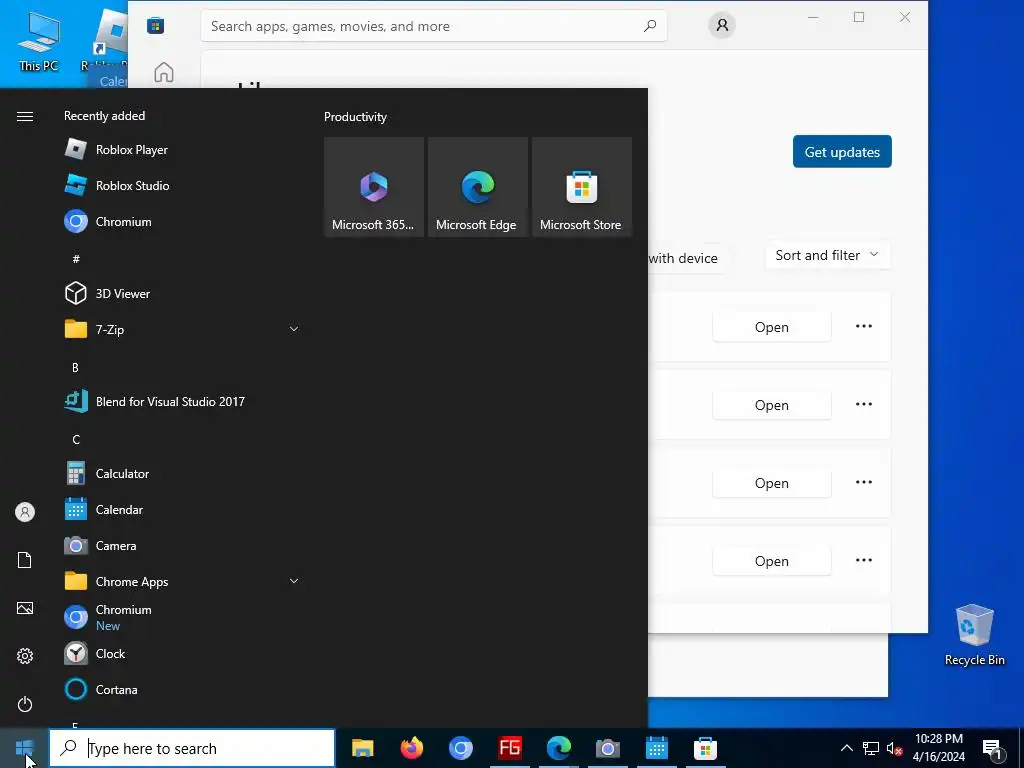Viewport: 1024px width, 768px height.
Task: Open the Clock app
Action: tap(183, 653)
